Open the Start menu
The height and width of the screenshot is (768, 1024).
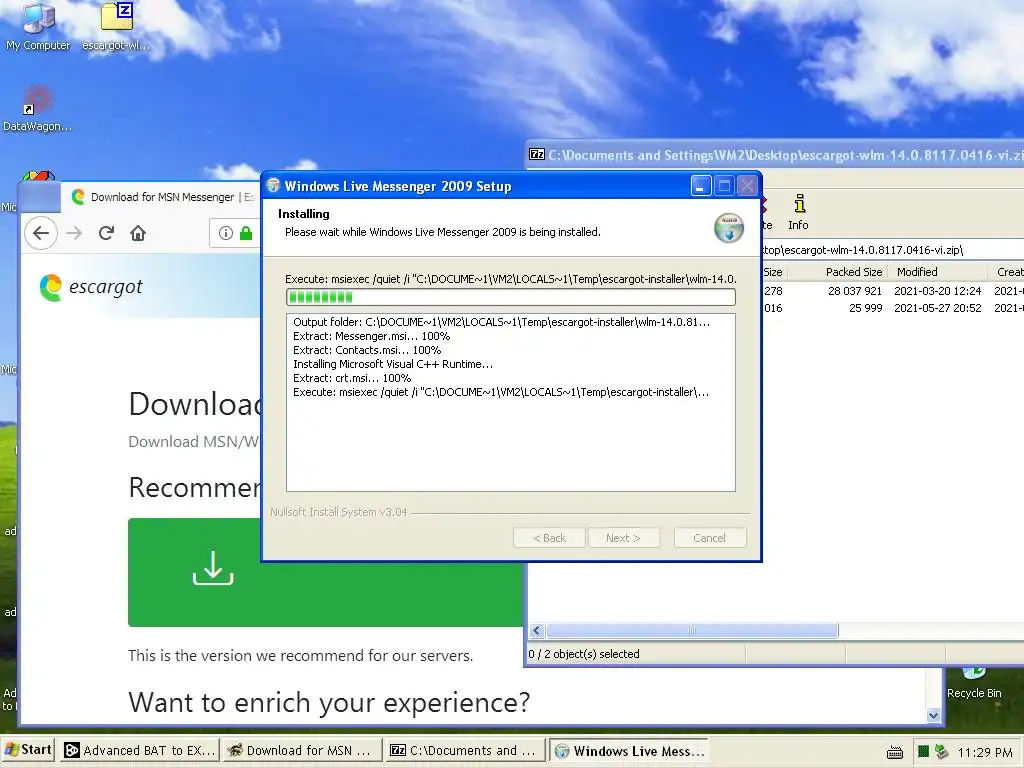27,750
